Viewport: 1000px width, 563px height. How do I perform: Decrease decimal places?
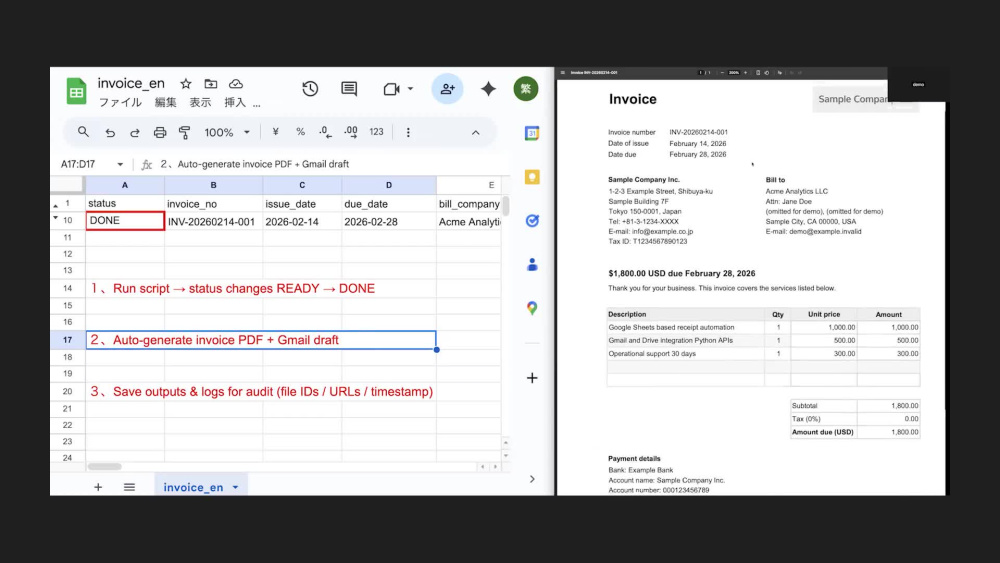point(325,132)
